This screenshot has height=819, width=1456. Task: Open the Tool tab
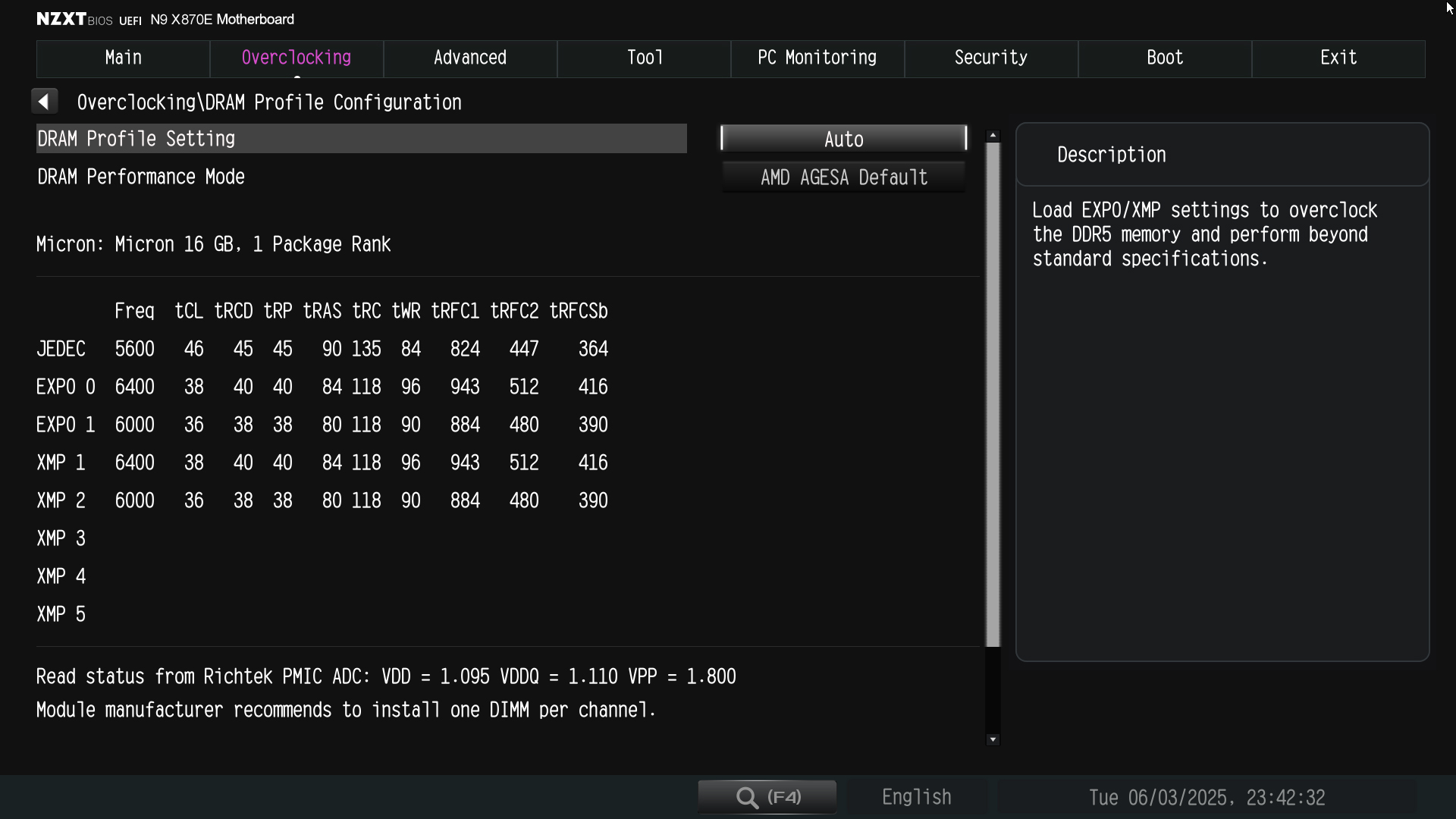coord(644,58)
